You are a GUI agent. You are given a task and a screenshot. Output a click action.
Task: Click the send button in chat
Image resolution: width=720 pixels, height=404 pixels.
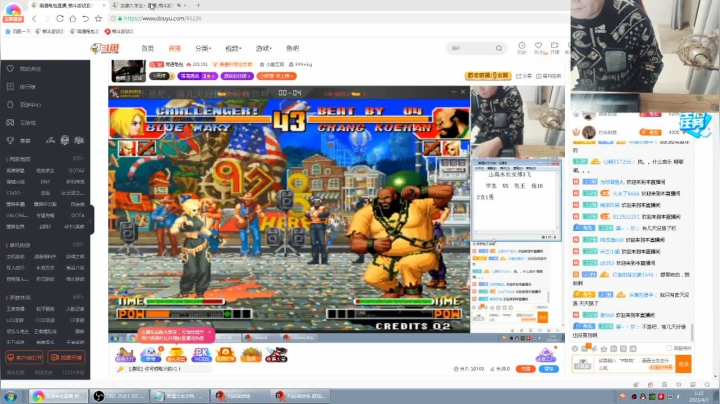coord(684,364)
